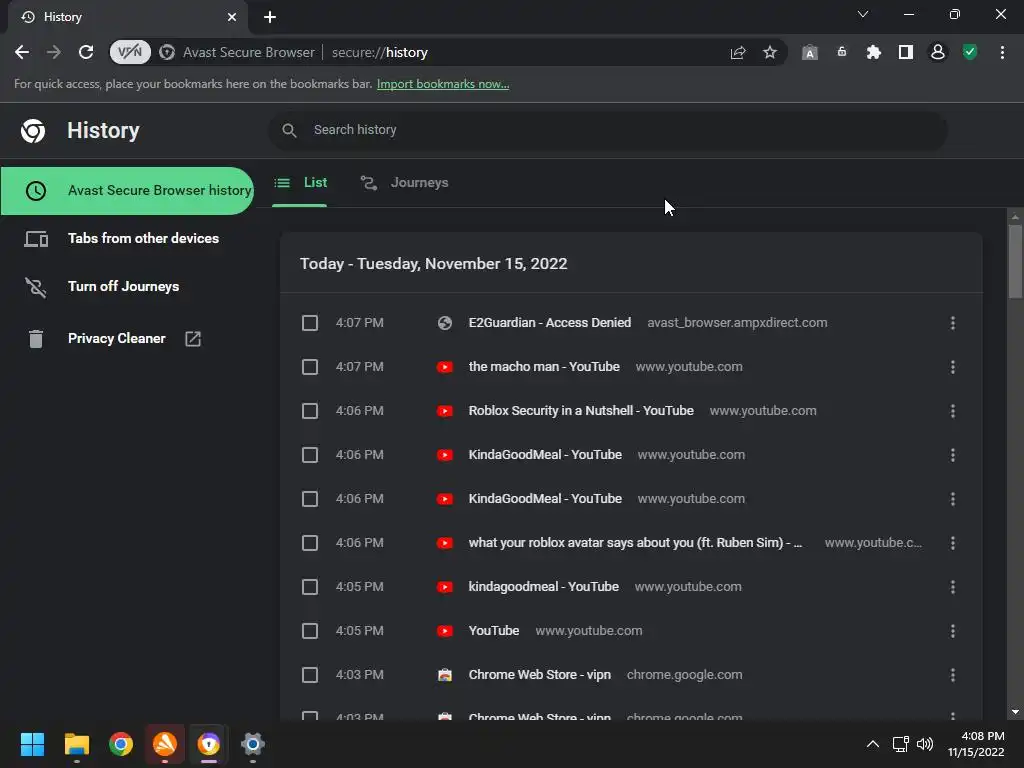This screenshot has height=768, width=1024.
Task: Check the macho man - YouTube entry
Action: (x=310, y=367)
